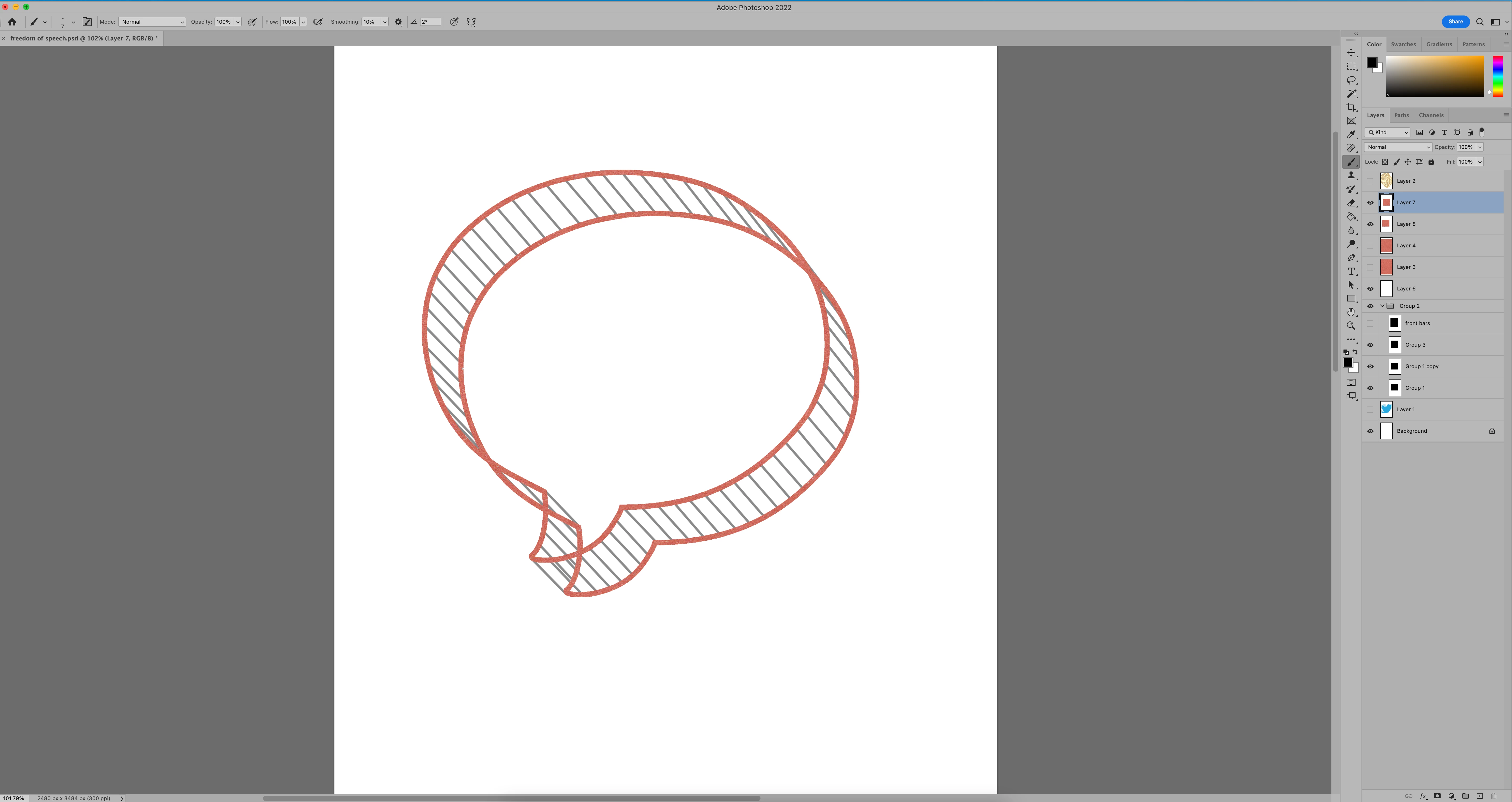Click the foreground color swatch in Color panel

tap(1372, 62)
